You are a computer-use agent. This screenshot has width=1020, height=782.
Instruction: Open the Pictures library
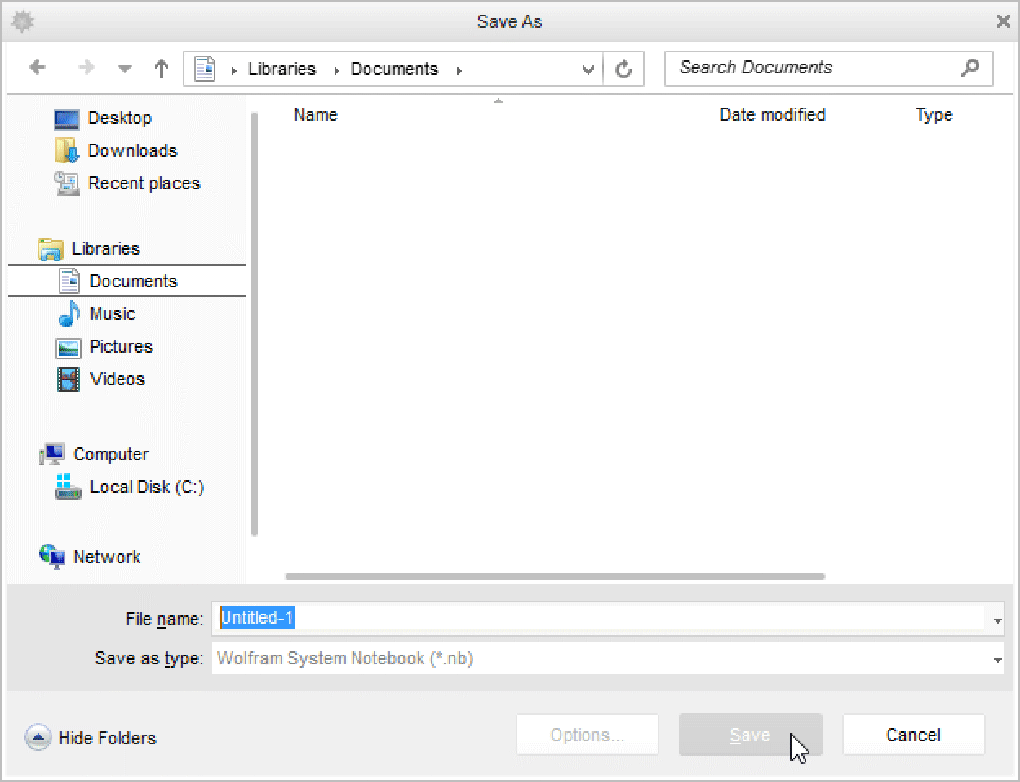120,347
